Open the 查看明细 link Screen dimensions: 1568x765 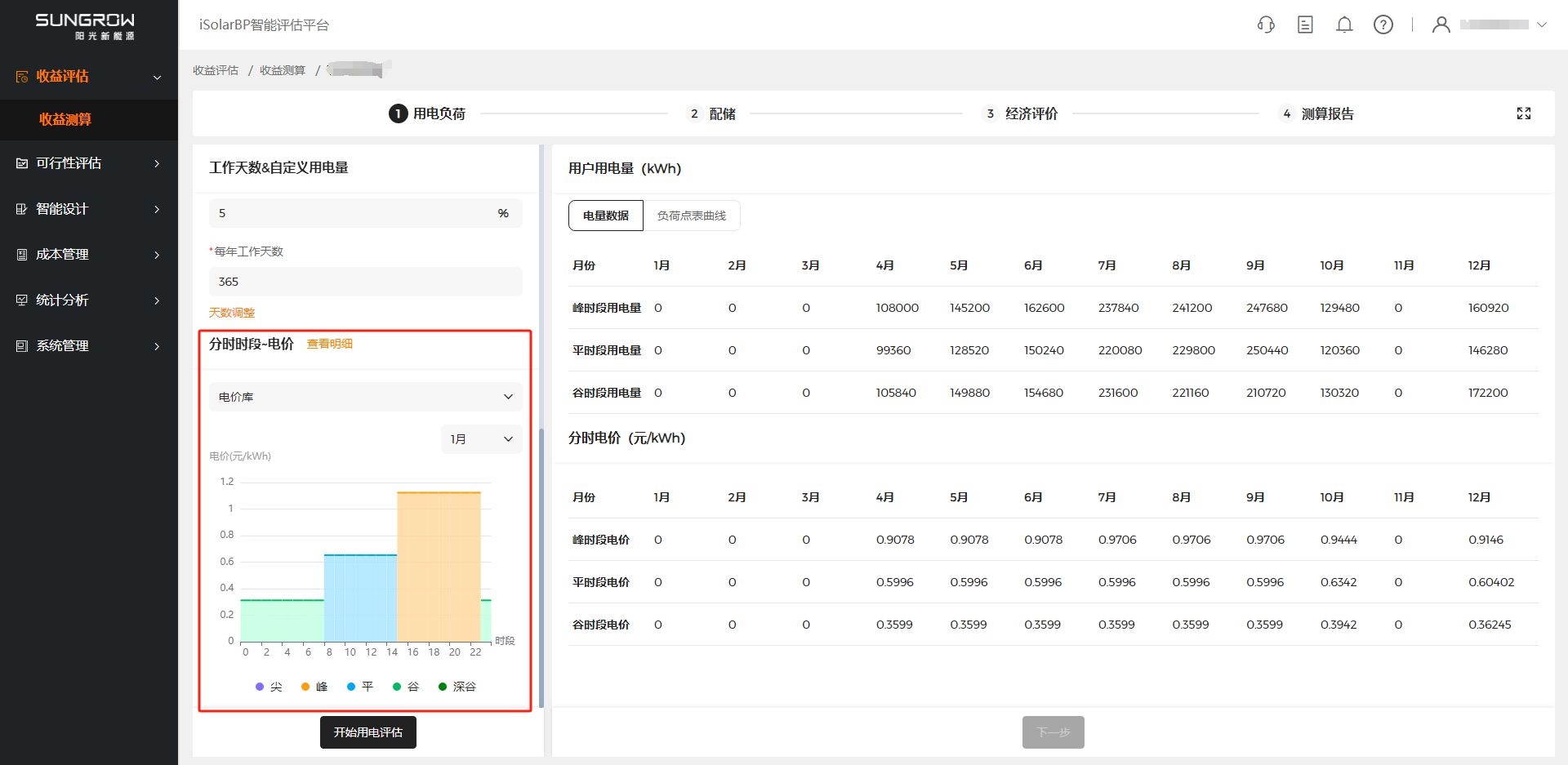(x=330, y=344)
